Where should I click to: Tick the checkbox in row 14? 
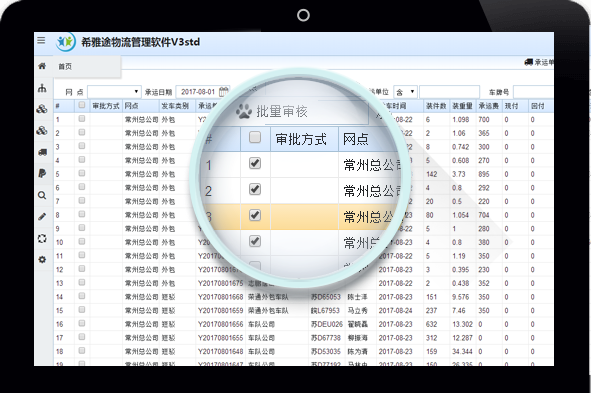point(82,296)
